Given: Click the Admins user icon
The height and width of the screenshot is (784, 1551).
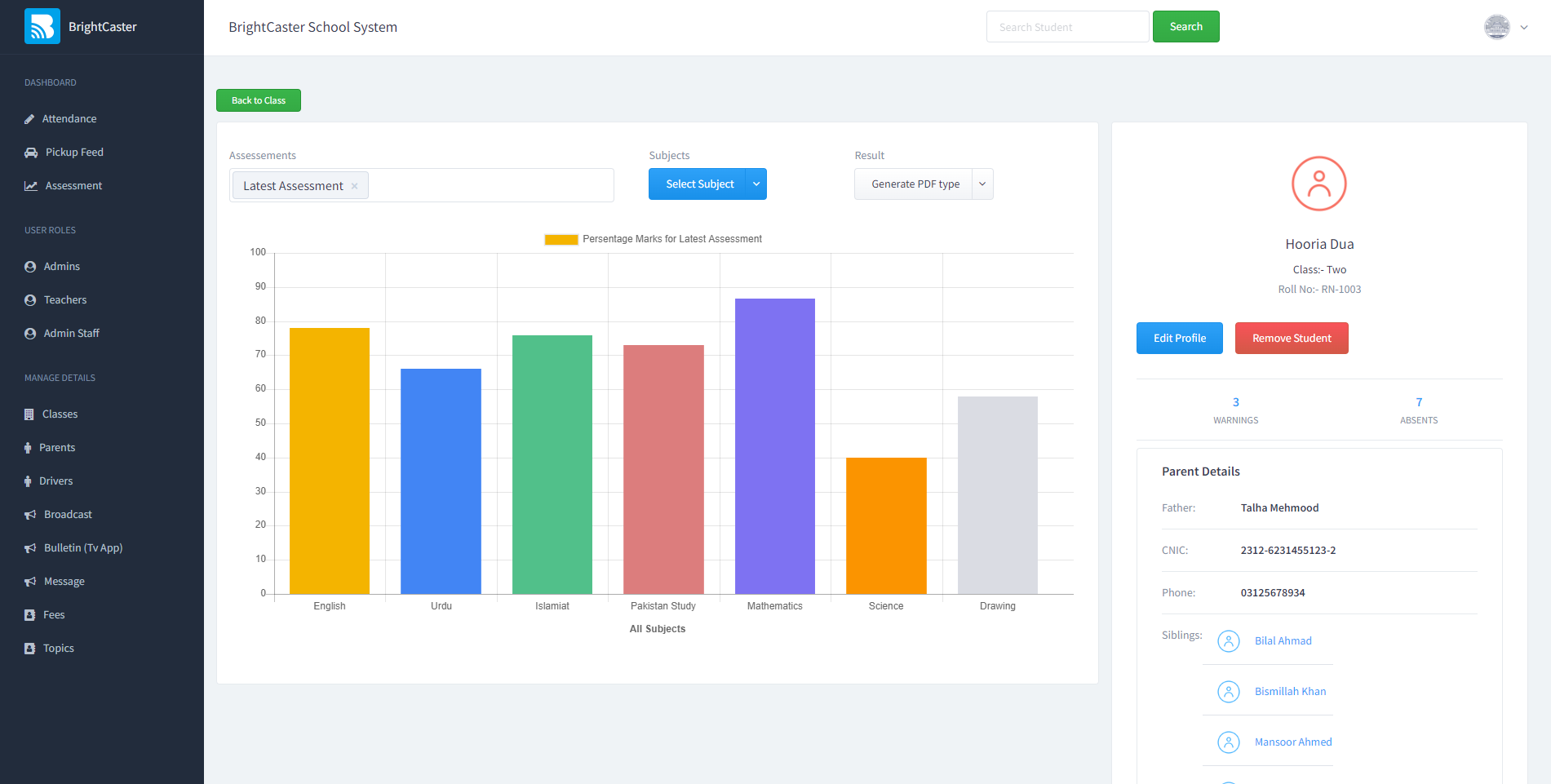Looking at the screenshot, I should coord(30,267).
